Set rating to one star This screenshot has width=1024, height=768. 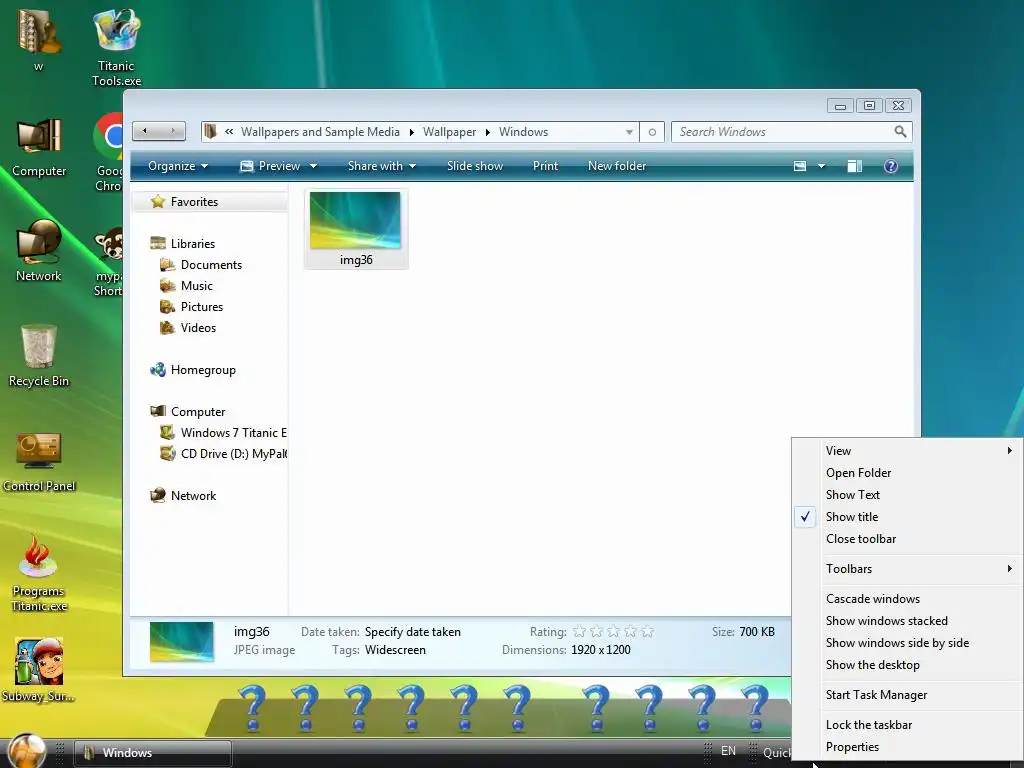point(579,632)
